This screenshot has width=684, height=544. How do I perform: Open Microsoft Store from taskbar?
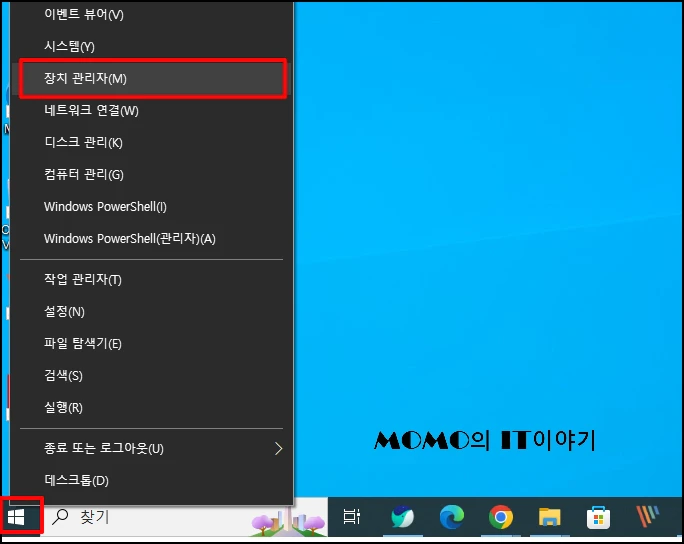pos(598,517)
